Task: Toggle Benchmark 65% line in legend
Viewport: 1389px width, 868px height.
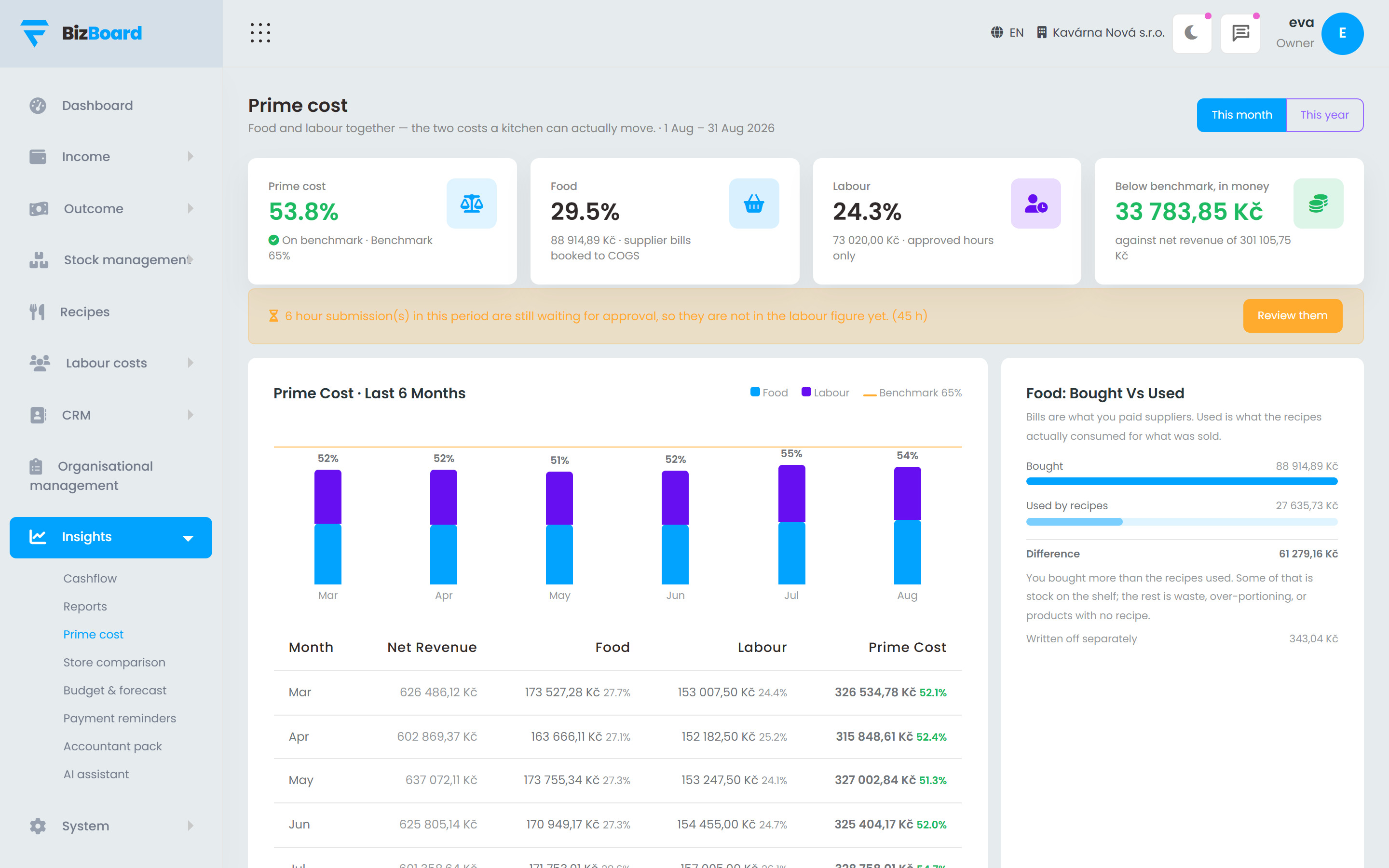Action: click(x=912, y=393)
